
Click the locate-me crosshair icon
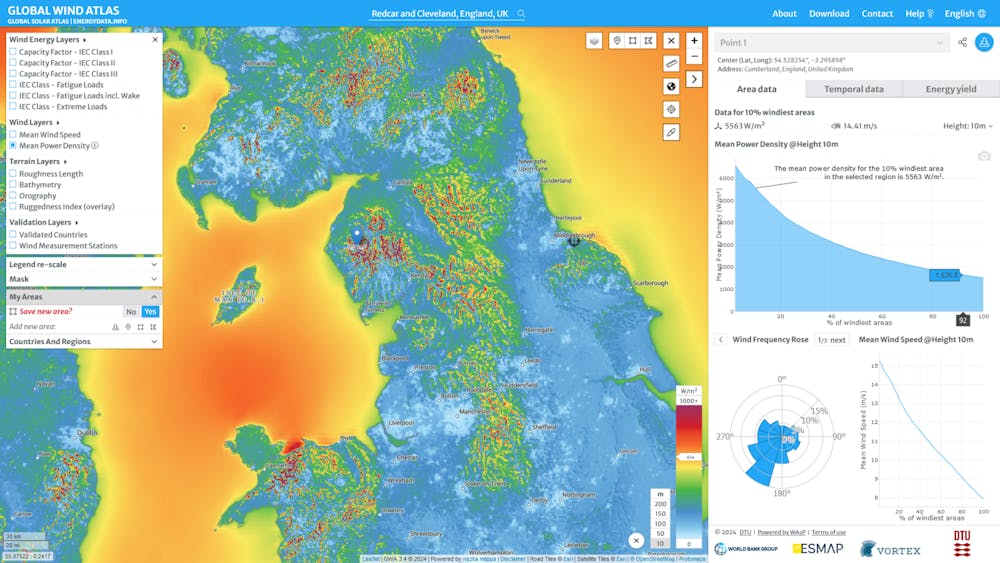671,110
